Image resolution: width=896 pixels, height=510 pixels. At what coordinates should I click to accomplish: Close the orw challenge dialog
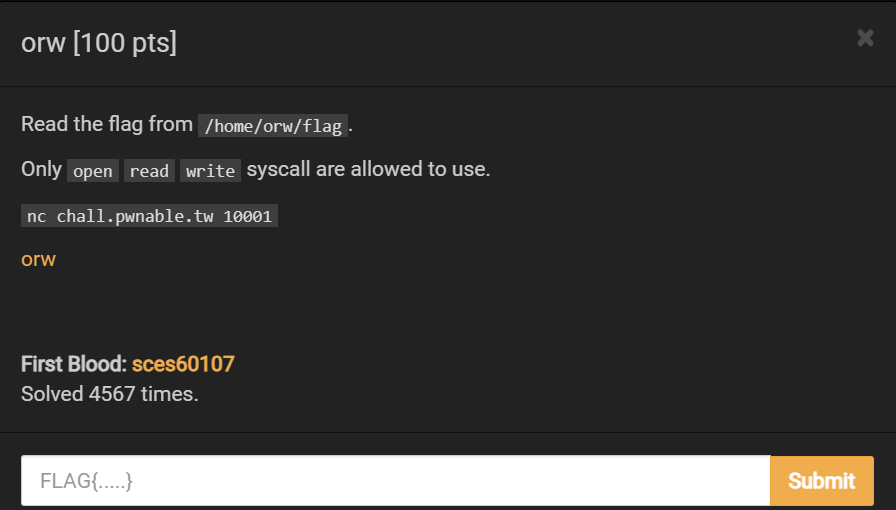pos(865,38)
